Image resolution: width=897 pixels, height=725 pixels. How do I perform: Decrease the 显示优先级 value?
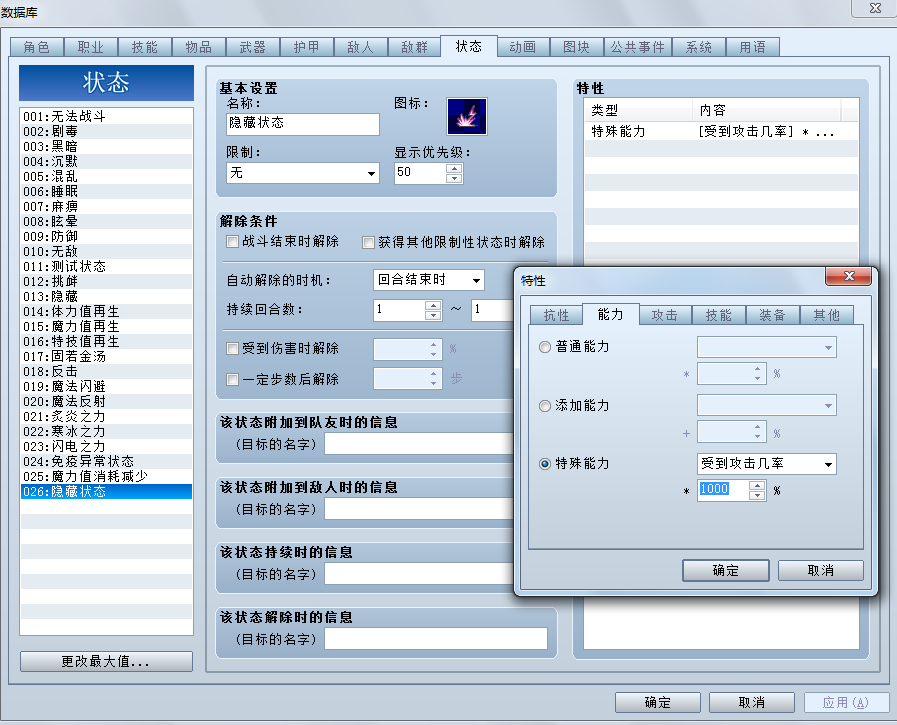454,178
